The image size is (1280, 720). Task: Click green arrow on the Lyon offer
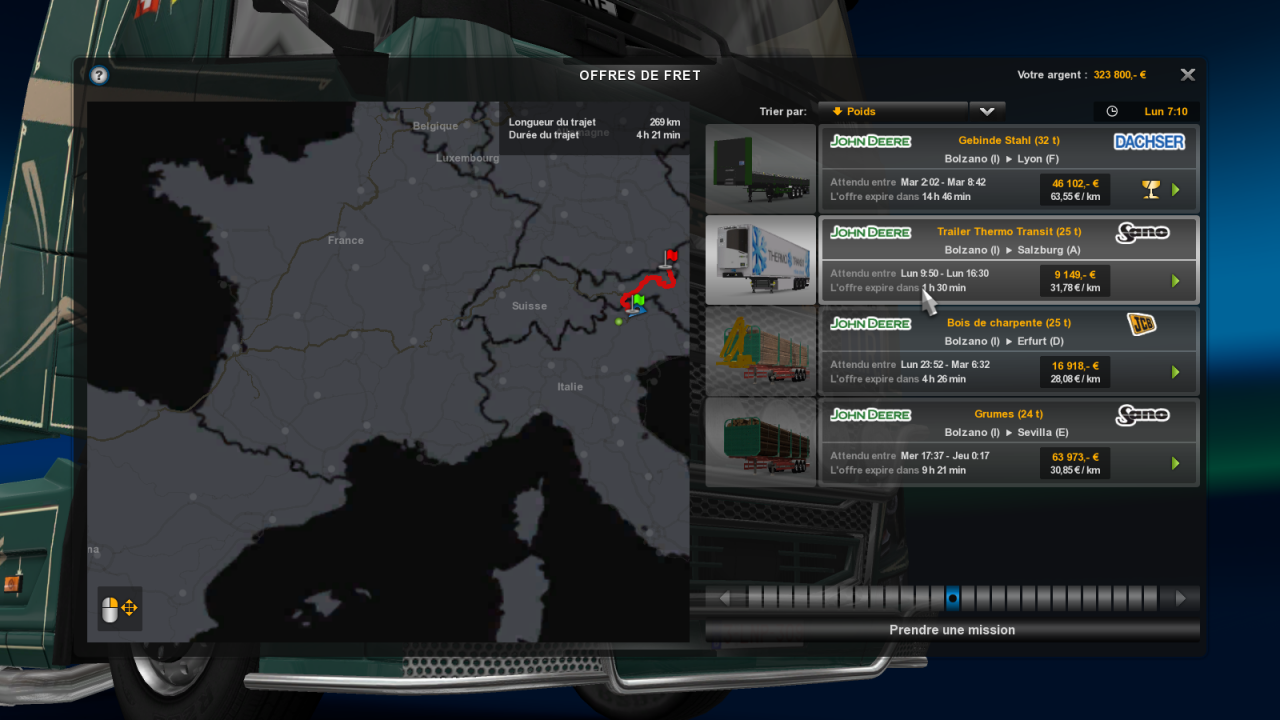coord(1176,189)
